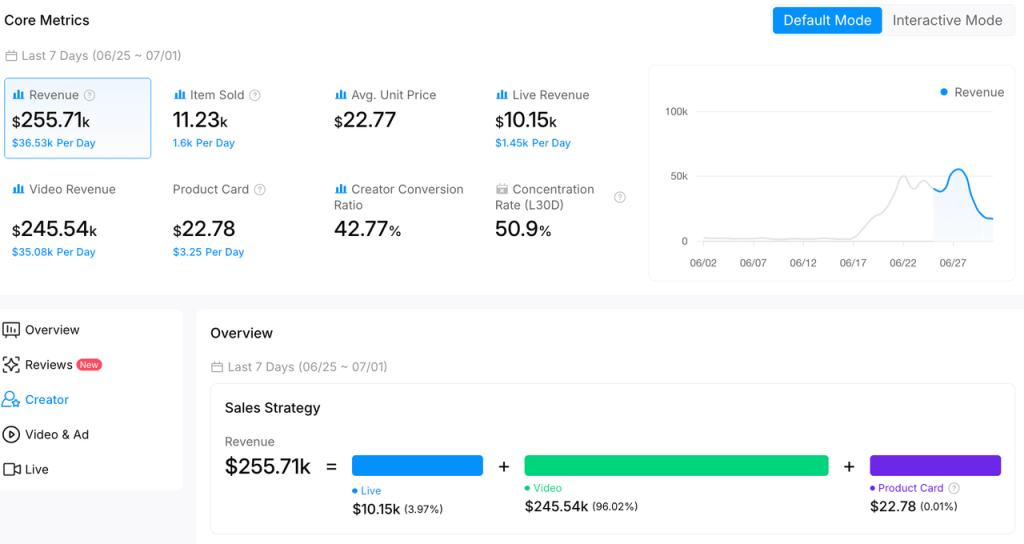Screen dimensions: 1024x544
Task: Click the Core Metrics heading
Action: 46,20
